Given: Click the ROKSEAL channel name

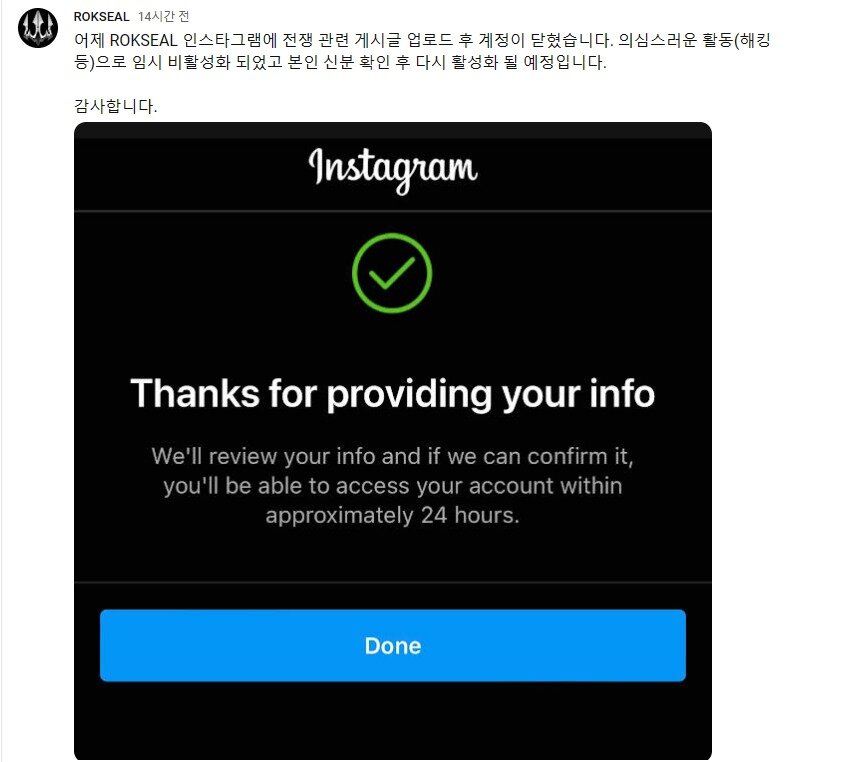Looking at the screenshot, I should (x=101, y=17).
